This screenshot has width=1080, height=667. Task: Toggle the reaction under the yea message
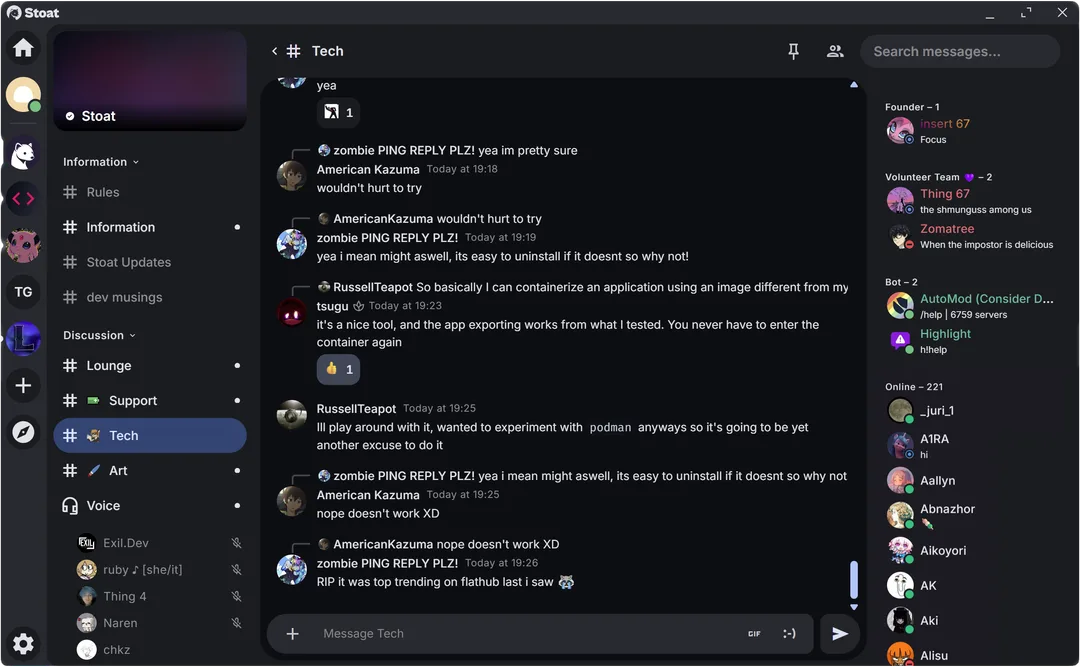338,112
